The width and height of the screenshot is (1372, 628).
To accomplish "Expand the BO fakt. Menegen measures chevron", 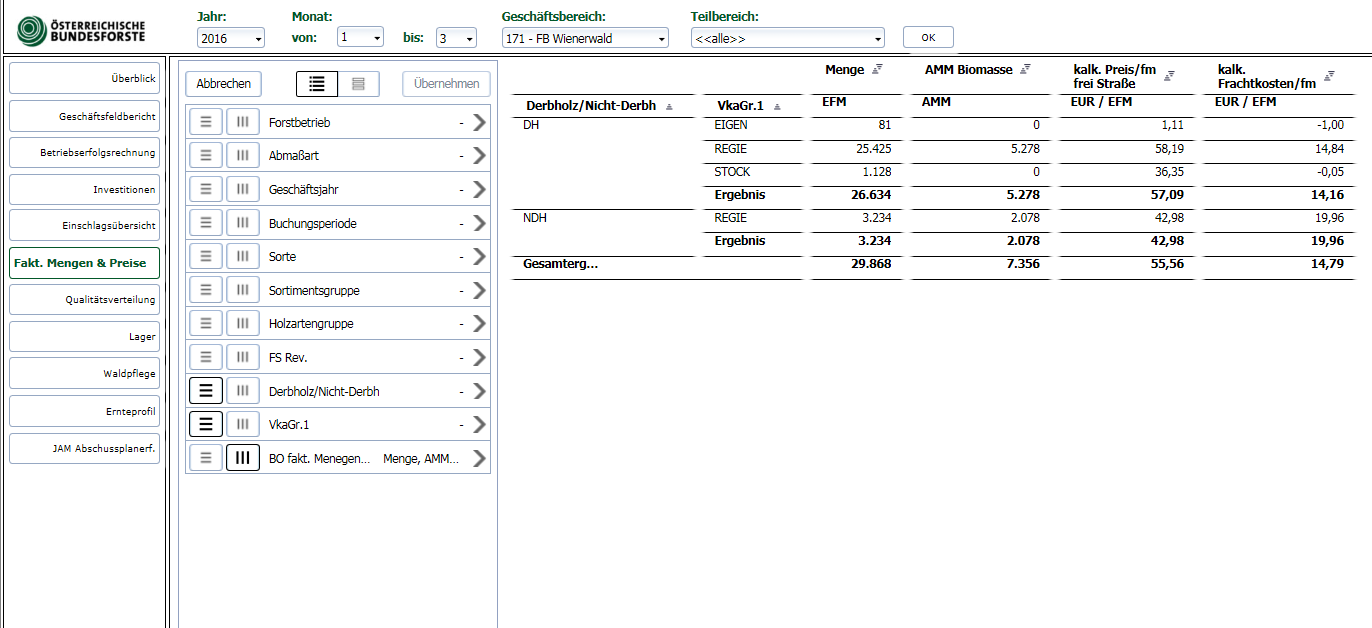I will click(x=479, y=458).
